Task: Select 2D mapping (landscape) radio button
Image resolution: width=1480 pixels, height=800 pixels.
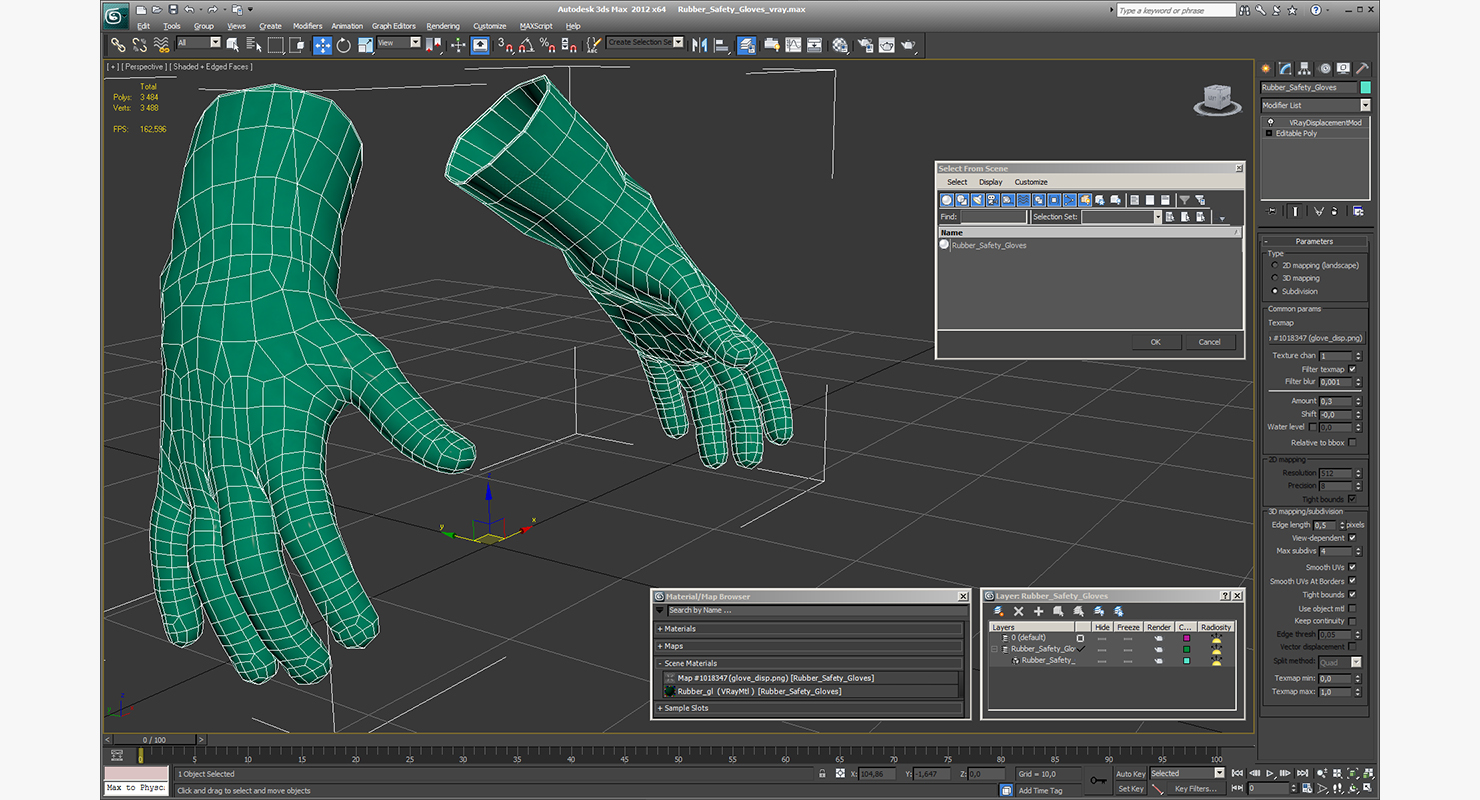Action: pyautogui.click(x=1275, y=265)
